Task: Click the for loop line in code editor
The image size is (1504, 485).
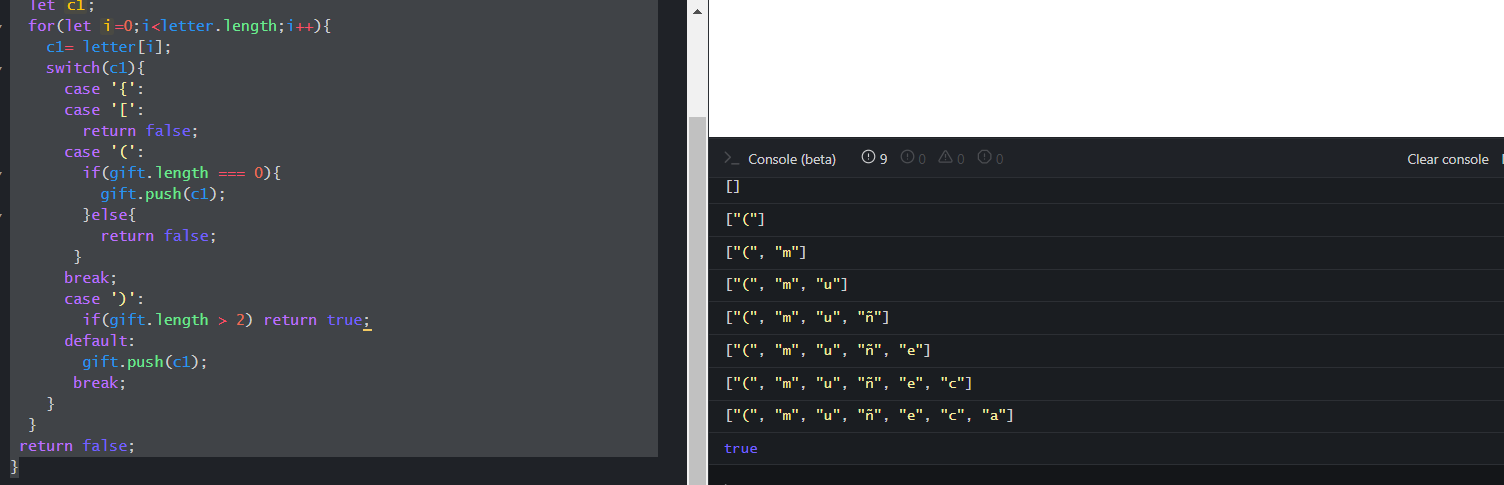Action: pos(179,26)
